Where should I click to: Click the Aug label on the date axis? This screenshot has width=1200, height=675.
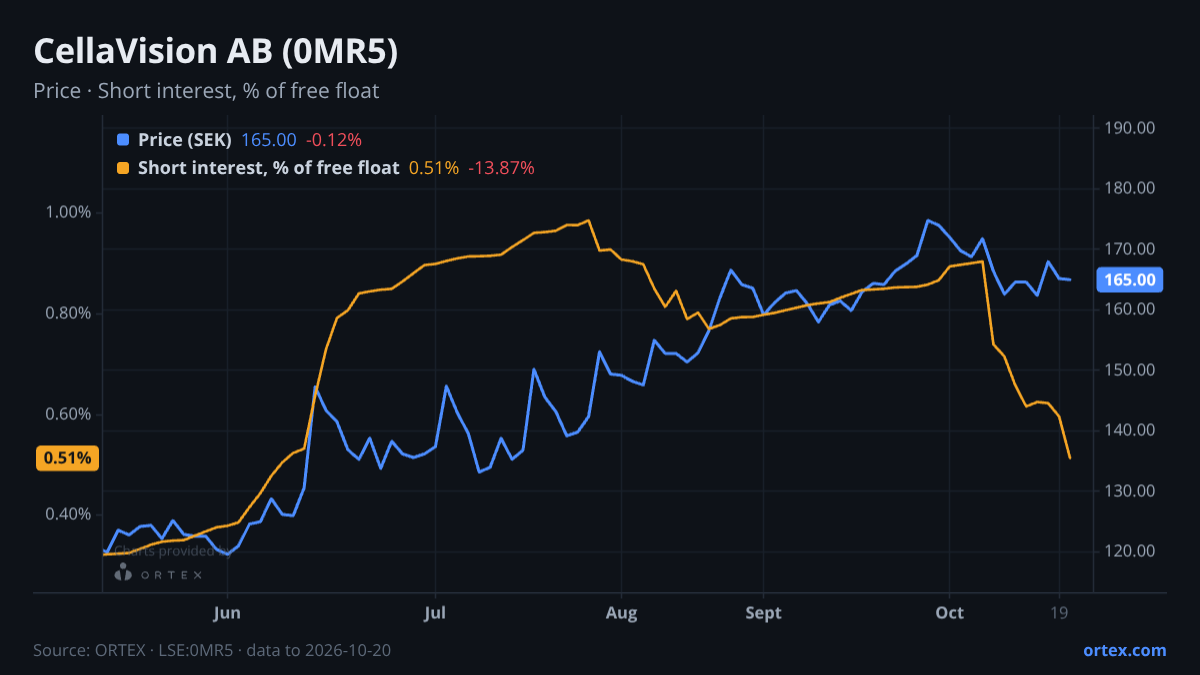(x=622, y=612)
